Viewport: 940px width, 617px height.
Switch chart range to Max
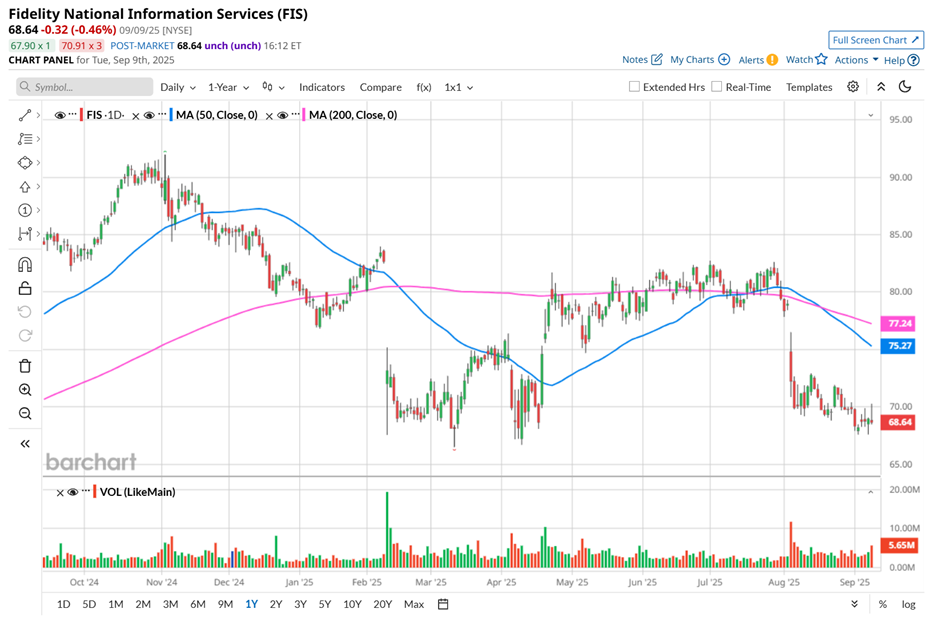coord(414,604)
